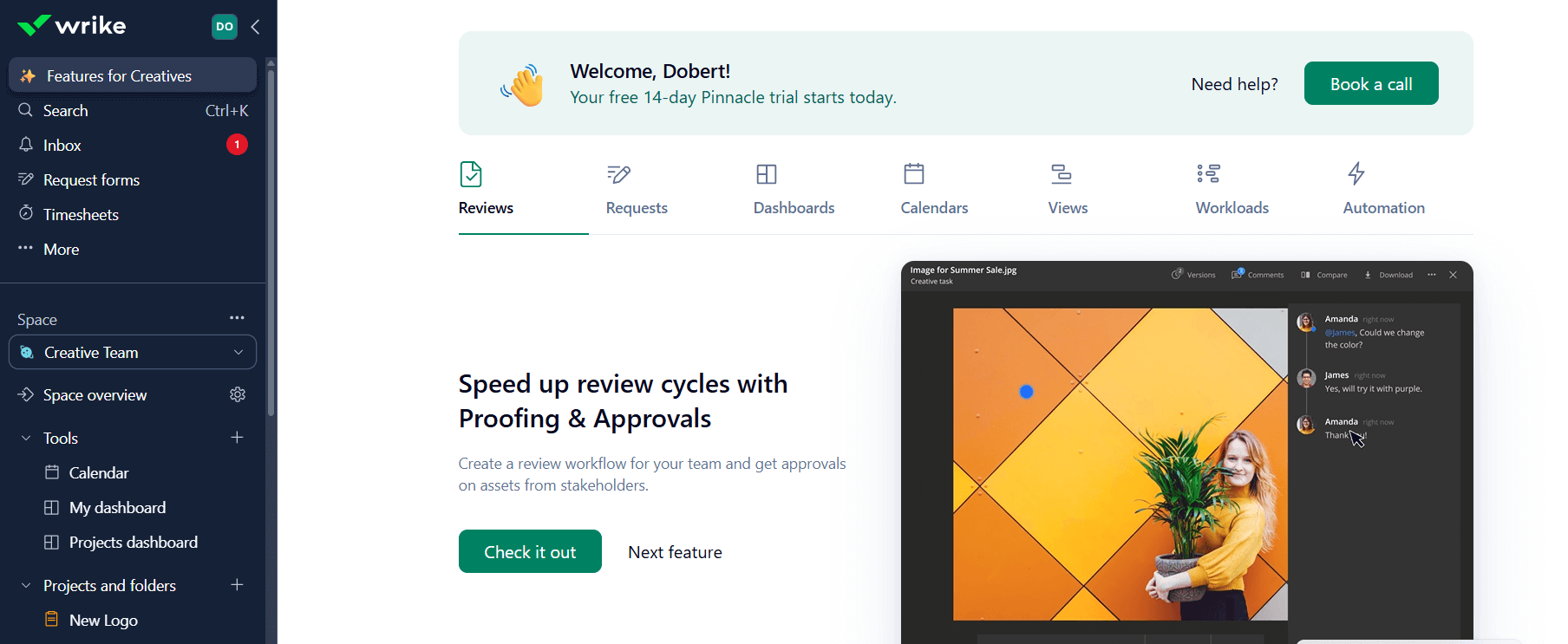Click the Calendar icon under Tools
Viewport: 1568px width, 644px height.
[52, 472]
